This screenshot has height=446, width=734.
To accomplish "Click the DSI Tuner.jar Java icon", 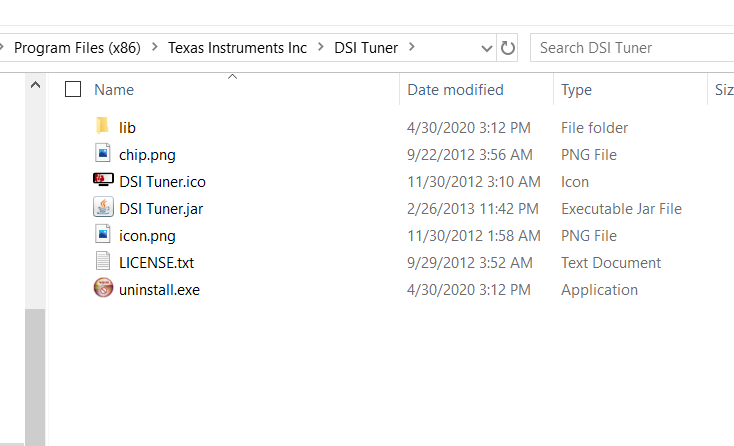I will pyautogui.click(x=103, y=207).
